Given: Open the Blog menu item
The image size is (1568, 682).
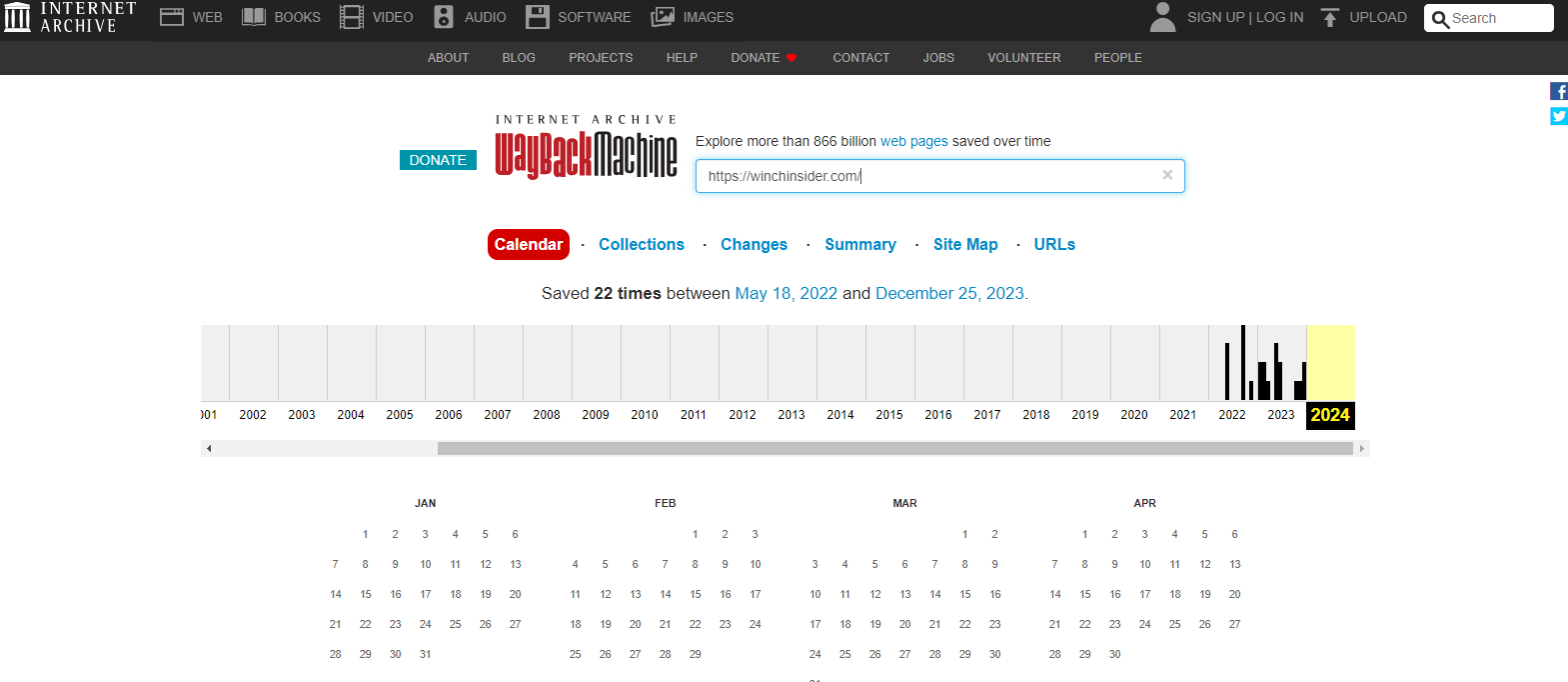Looking at the screenshot, I should (519, 58).
